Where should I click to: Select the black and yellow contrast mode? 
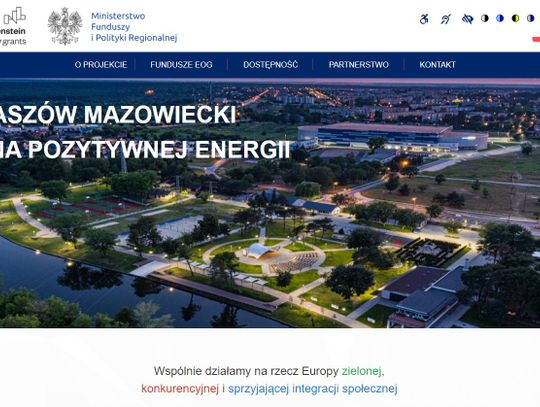515,18
